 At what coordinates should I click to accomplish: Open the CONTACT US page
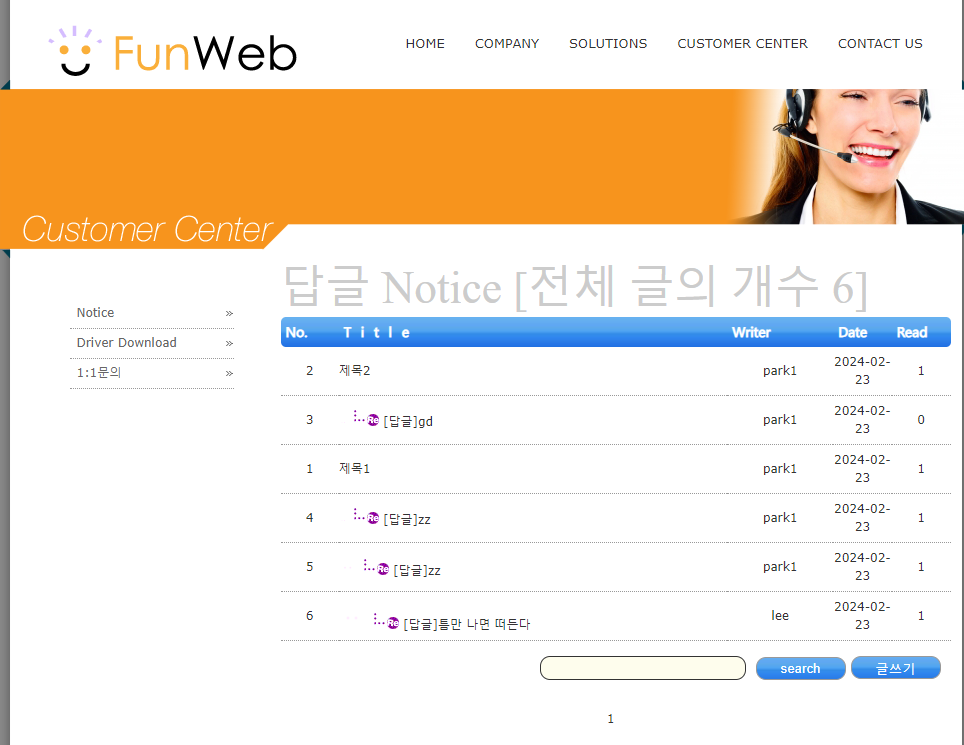click(x=880, y=44)
